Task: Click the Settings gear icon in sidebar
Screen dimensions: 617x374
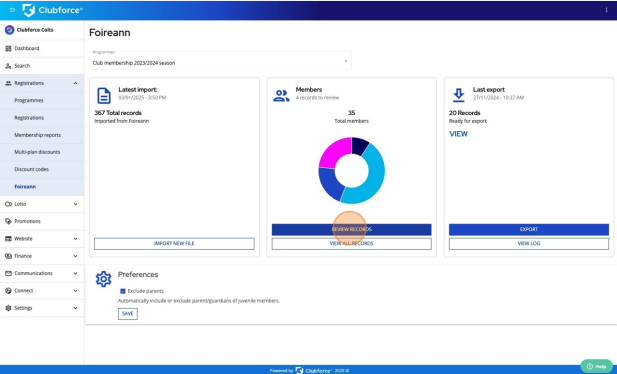Action: tap(8, 308)
